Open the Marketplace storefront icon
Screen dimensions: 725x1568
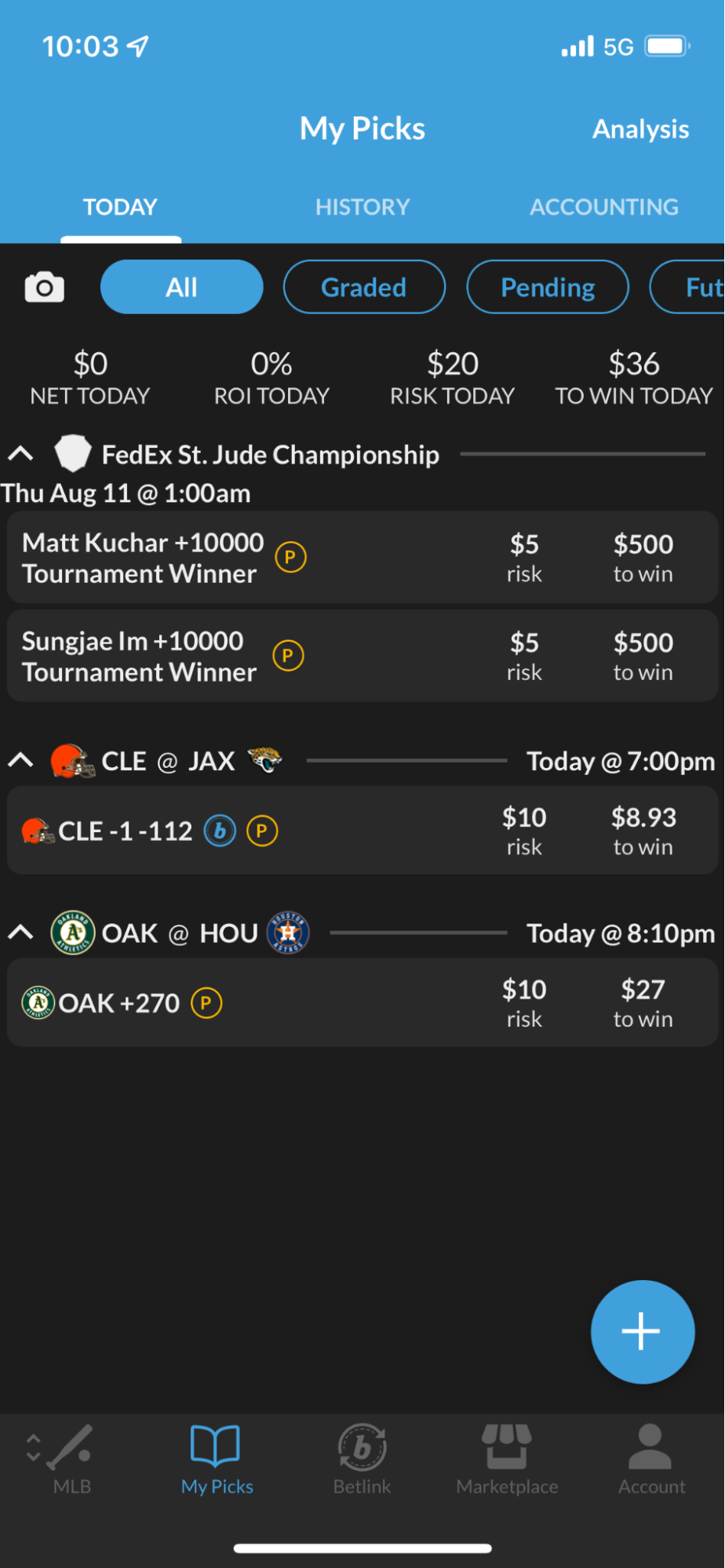click(507, 1458)
